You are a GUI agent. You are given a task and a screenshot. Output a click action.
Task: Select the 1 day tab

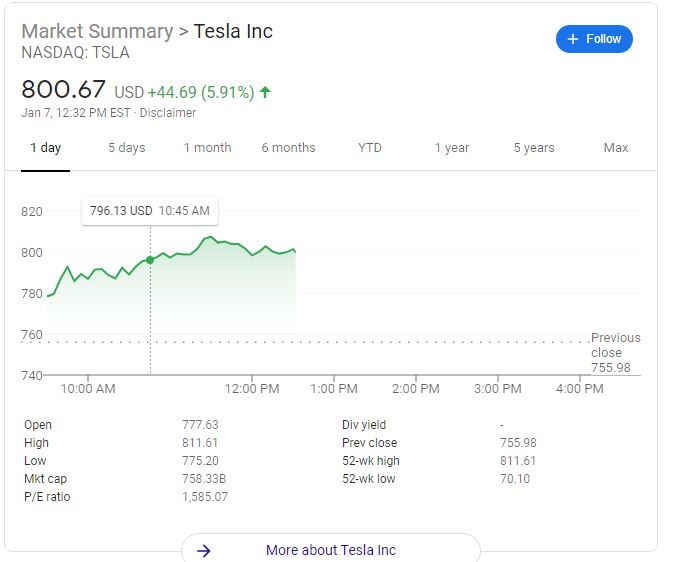click(x=45, y=148)
